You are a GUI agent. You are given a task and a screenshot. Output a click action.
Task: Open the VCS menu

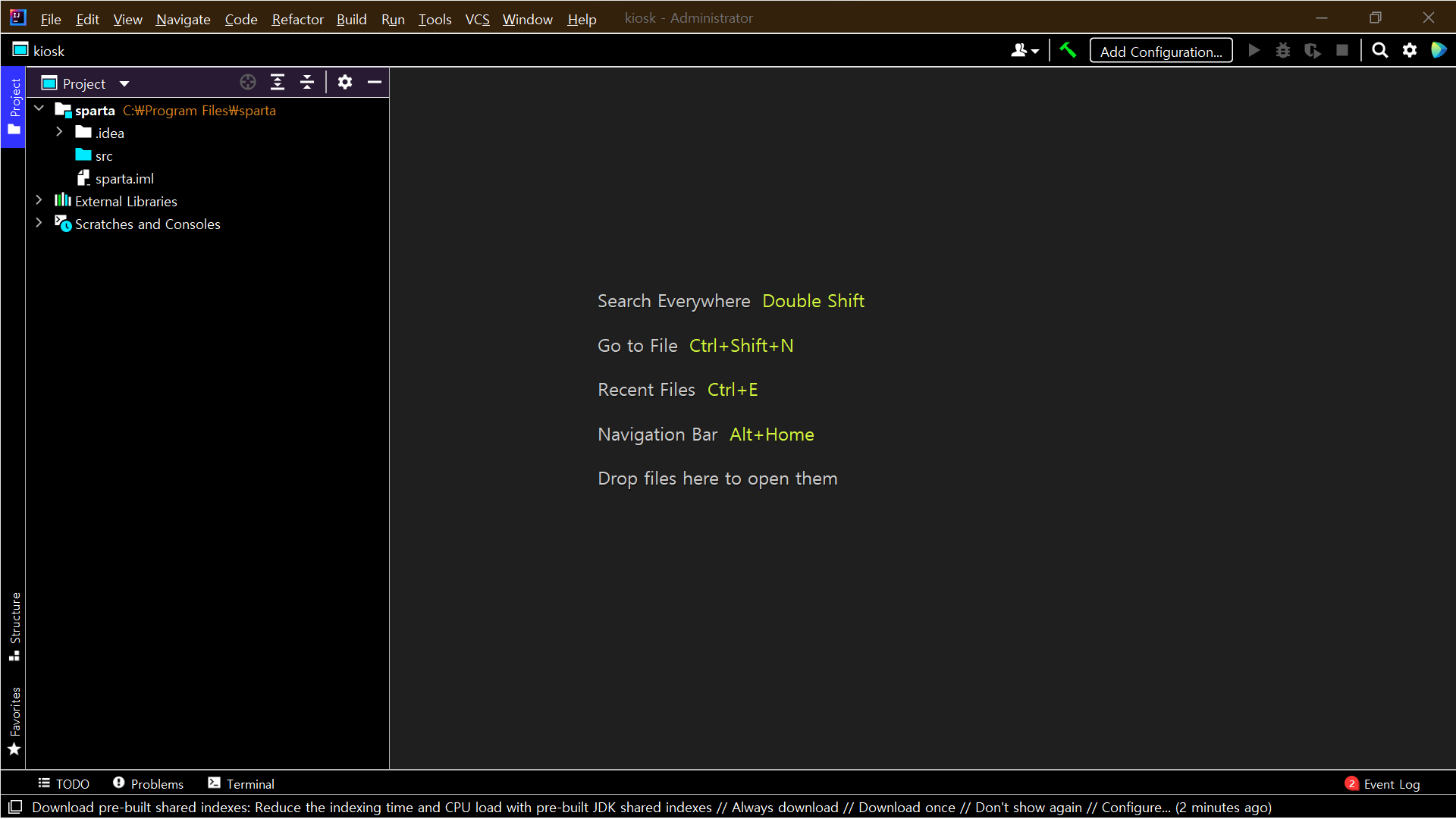point(477,19)
